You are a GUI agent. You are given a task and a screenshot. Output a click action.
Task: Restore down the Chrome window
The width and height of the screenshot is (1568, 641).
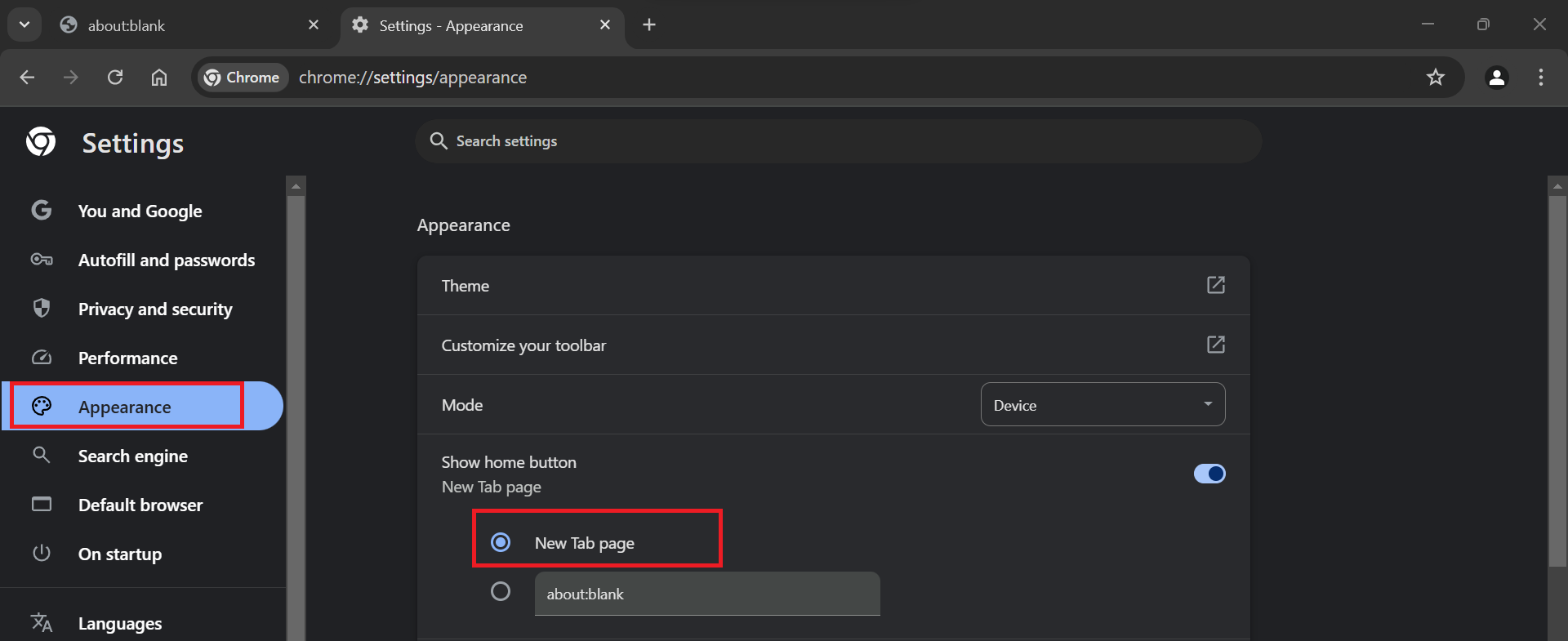point(1483,24)
